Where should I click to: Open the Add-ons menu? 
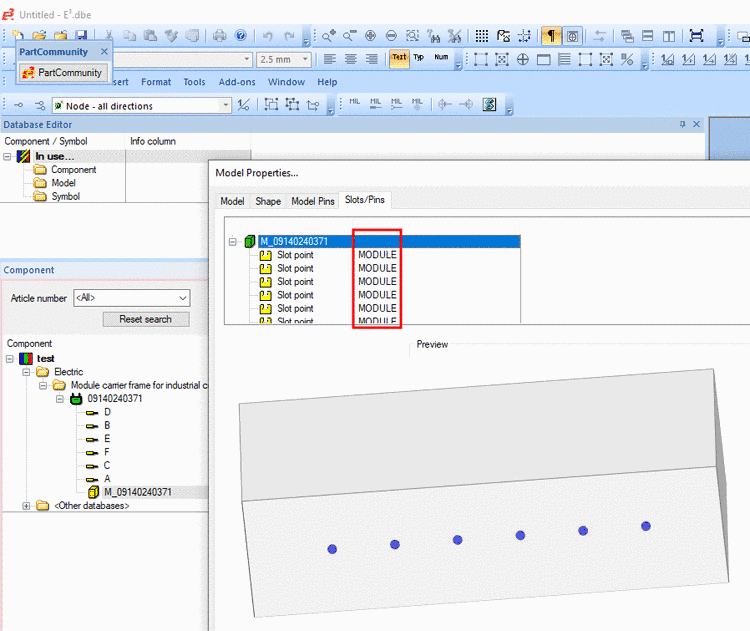[237, 82]
